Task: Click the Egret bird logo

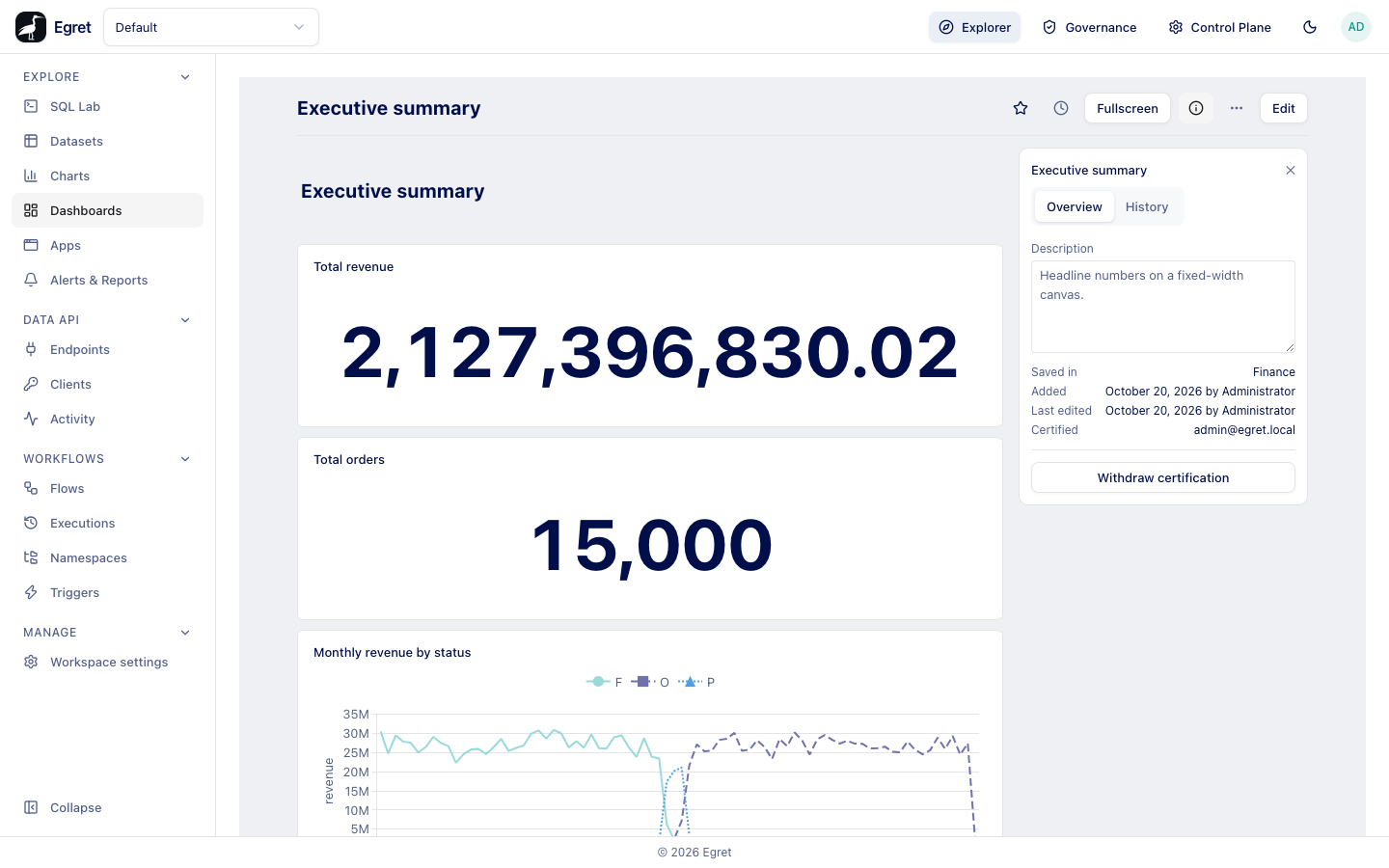Action: click(x=31, y=27)
